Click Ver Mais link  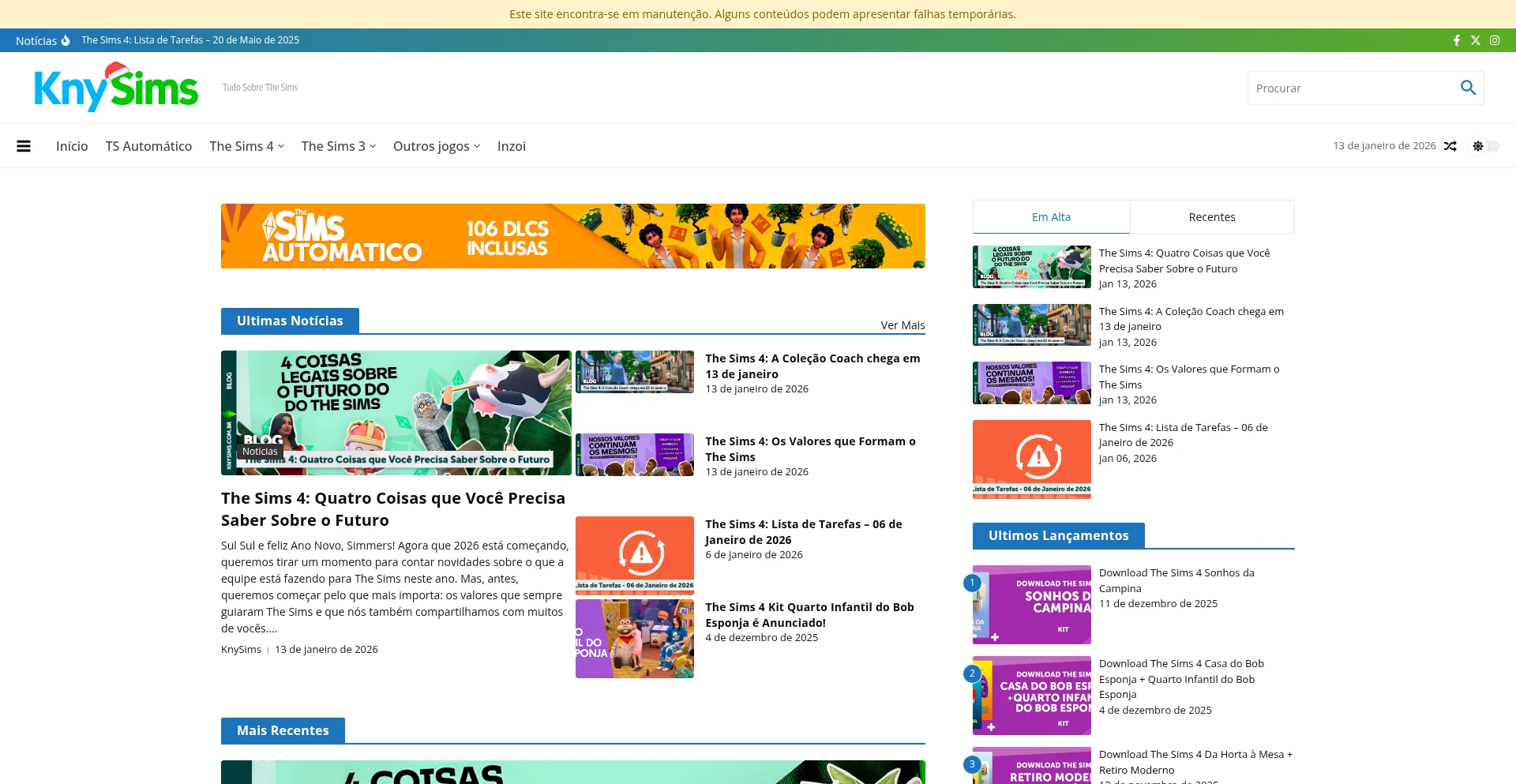click(x=902, y=325)
